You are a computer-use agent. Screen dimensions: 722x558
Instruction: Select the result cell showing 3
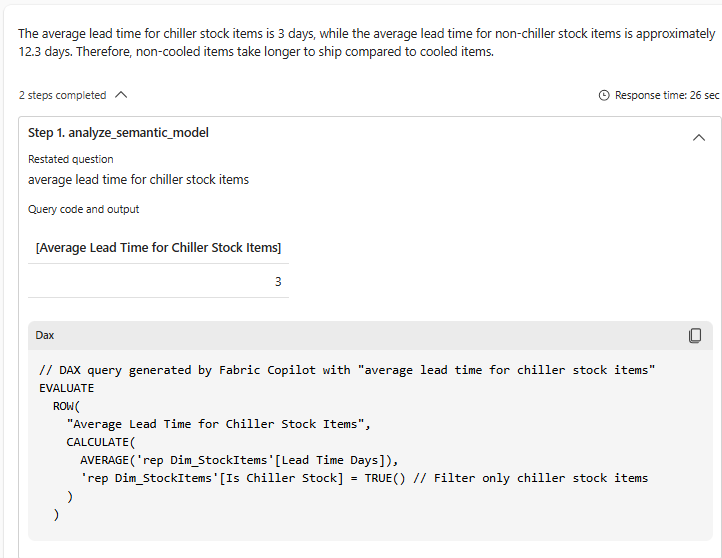coord(278,282)
